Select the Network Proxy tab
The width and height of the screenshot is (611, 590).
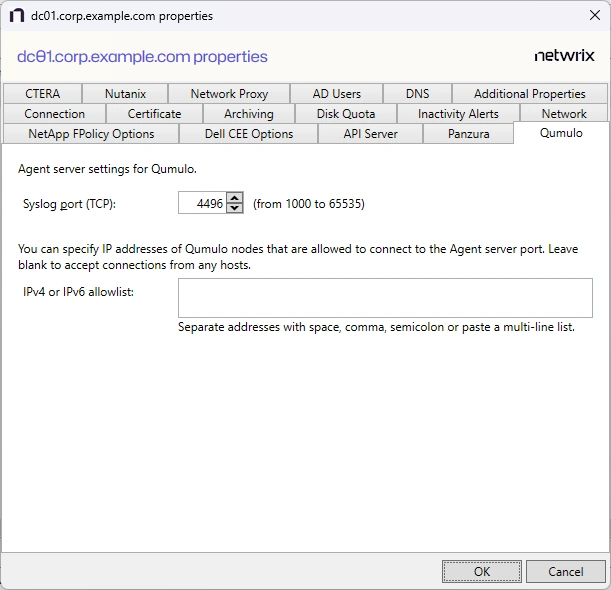tap(229, 94)
